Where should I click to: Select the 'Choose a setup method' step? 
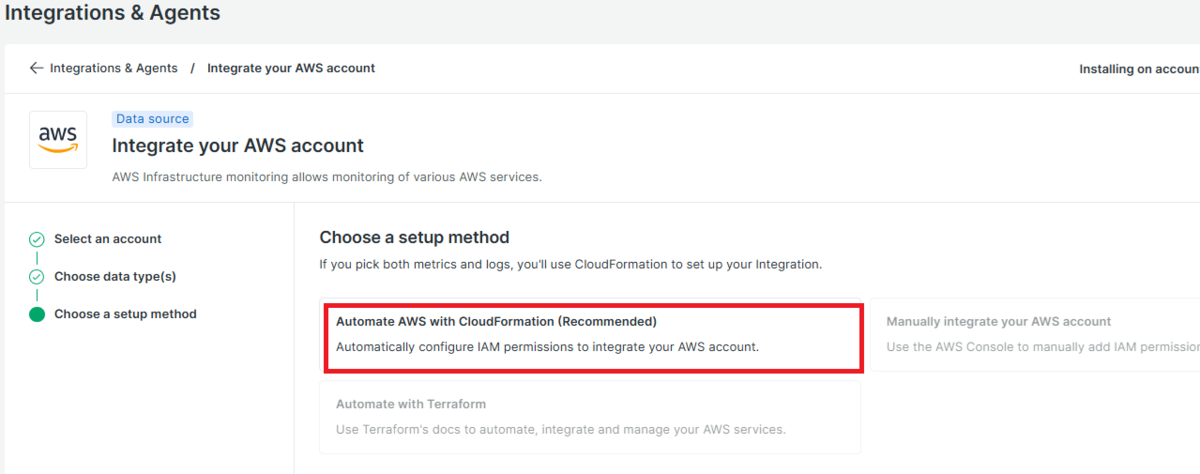click(x=125, y=314)
